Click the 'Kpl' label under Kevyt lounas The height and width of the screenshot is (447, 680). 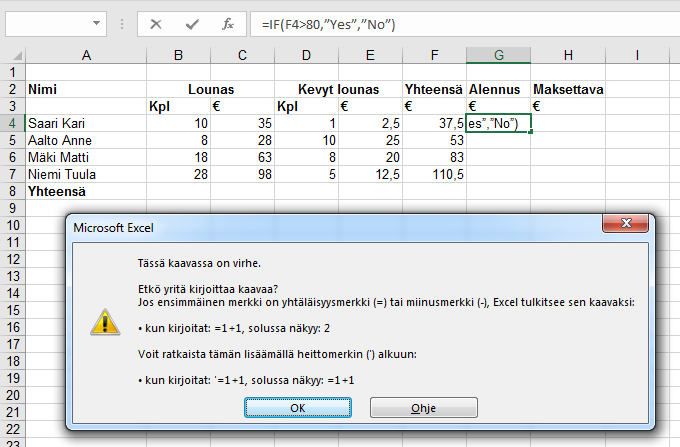[306, 106]
